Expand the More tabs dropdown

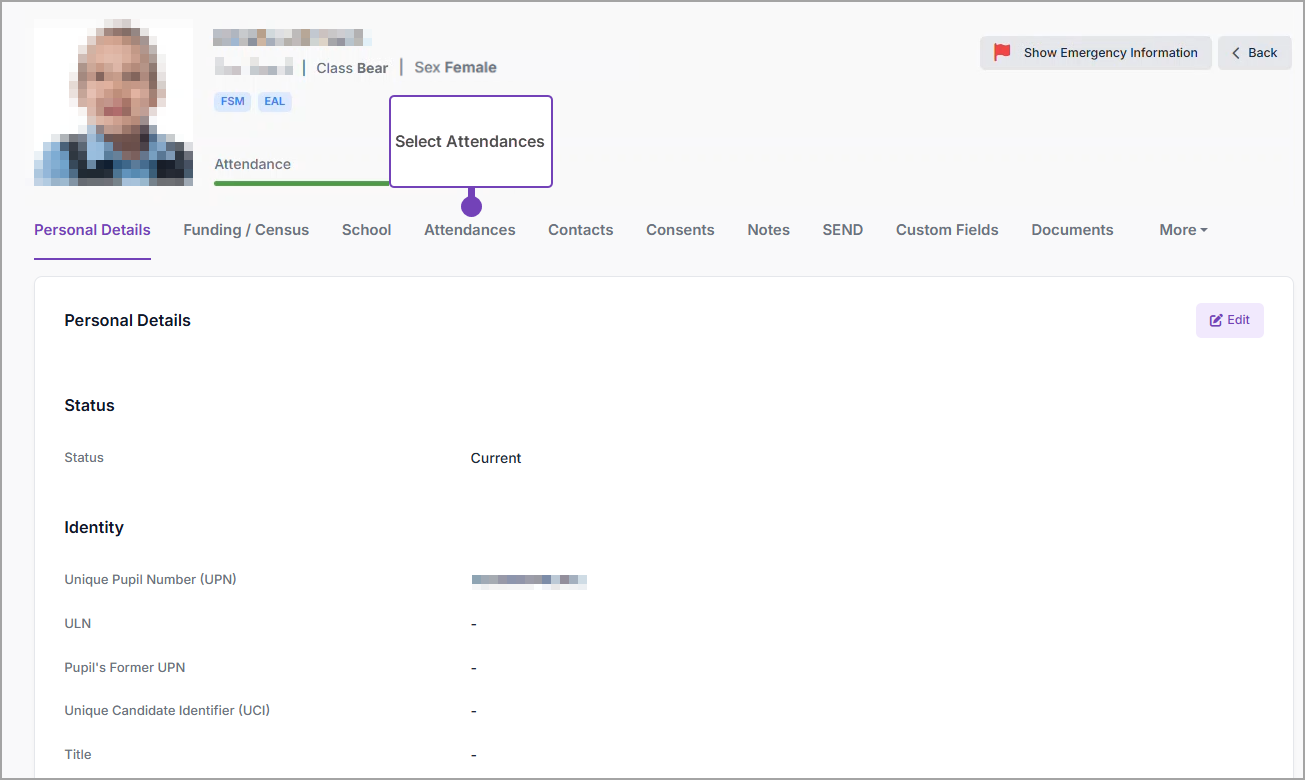1183,230
